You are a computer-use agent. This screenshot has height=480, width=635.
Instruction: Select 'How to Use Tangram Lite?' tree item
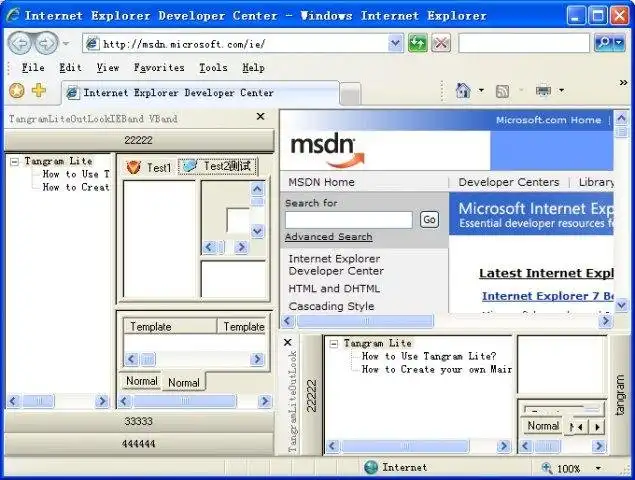click(429, 356)
